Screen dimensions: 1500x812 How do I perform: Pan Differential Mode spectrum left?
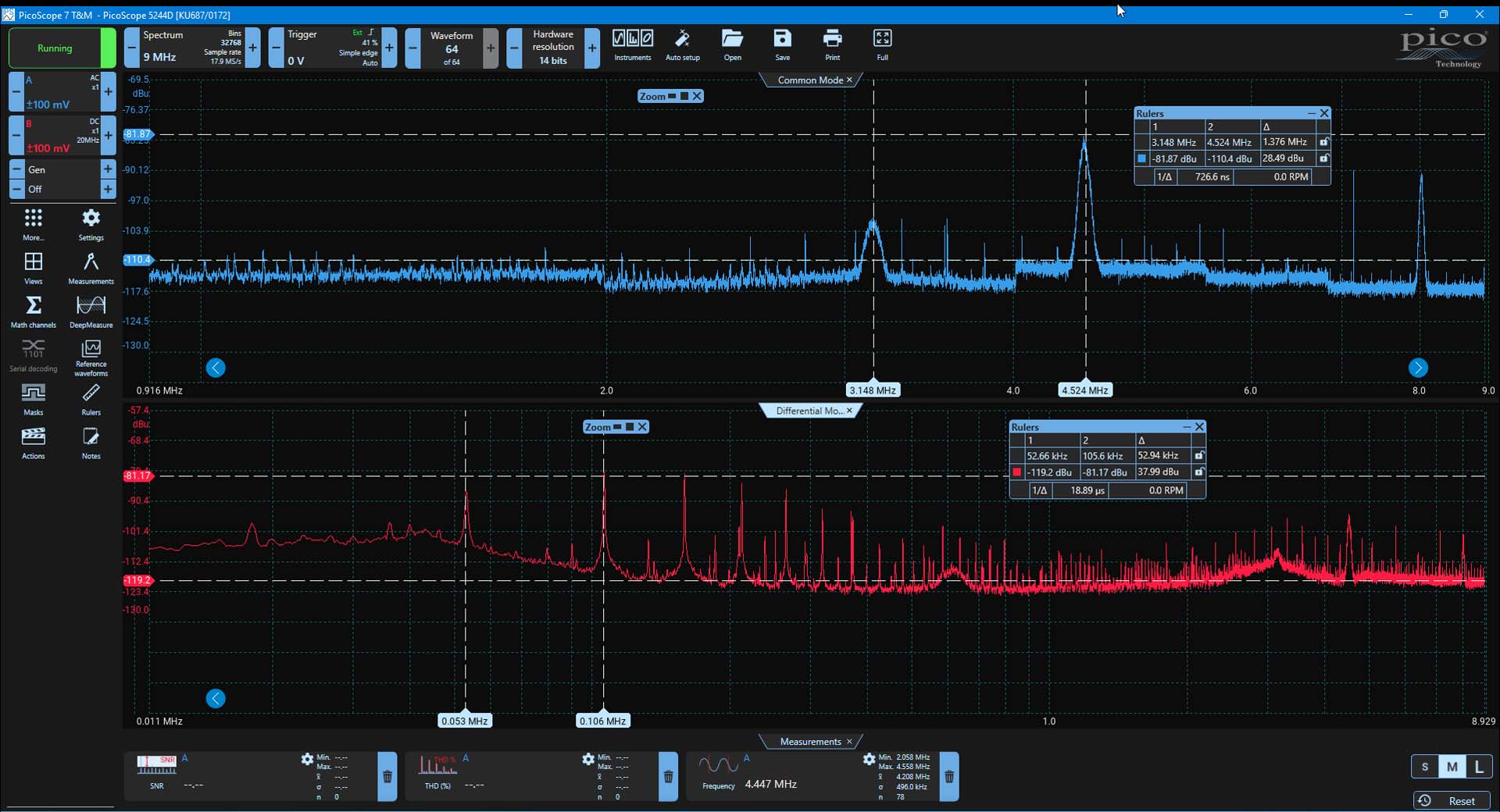click(x=216, y=699)
